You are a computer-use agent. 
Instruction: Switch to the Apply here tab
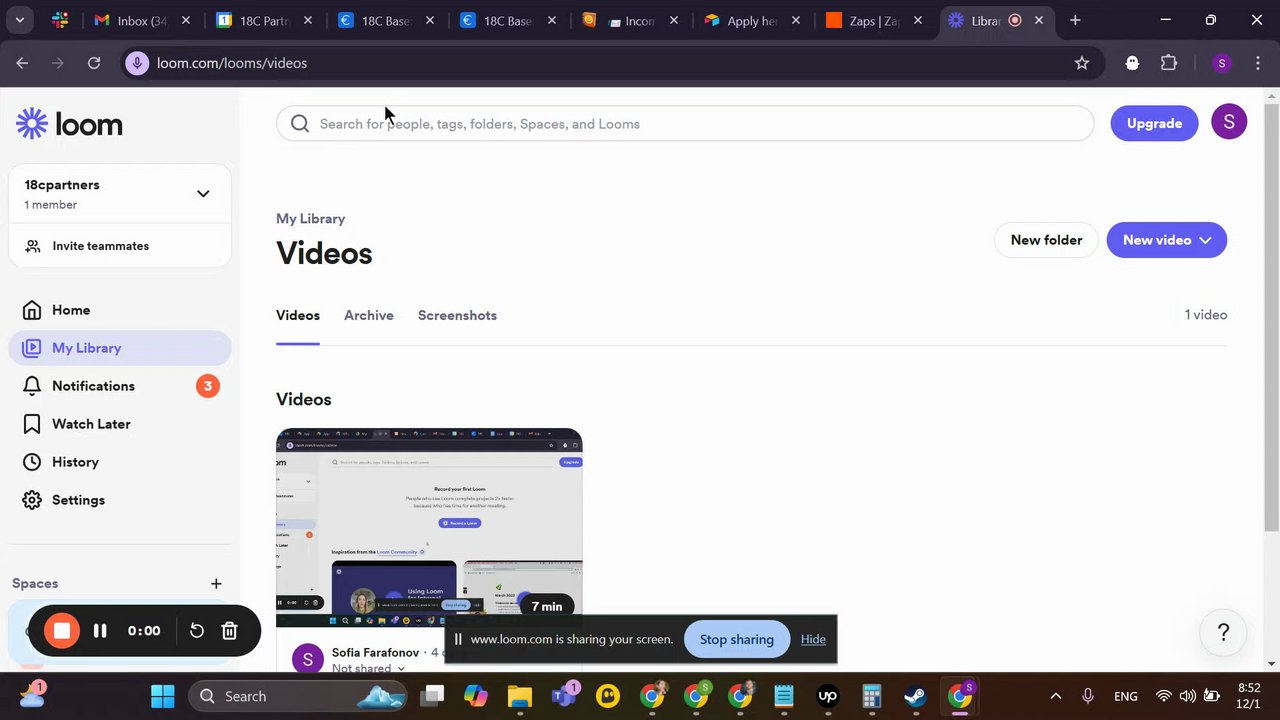(x=754, y=20)
